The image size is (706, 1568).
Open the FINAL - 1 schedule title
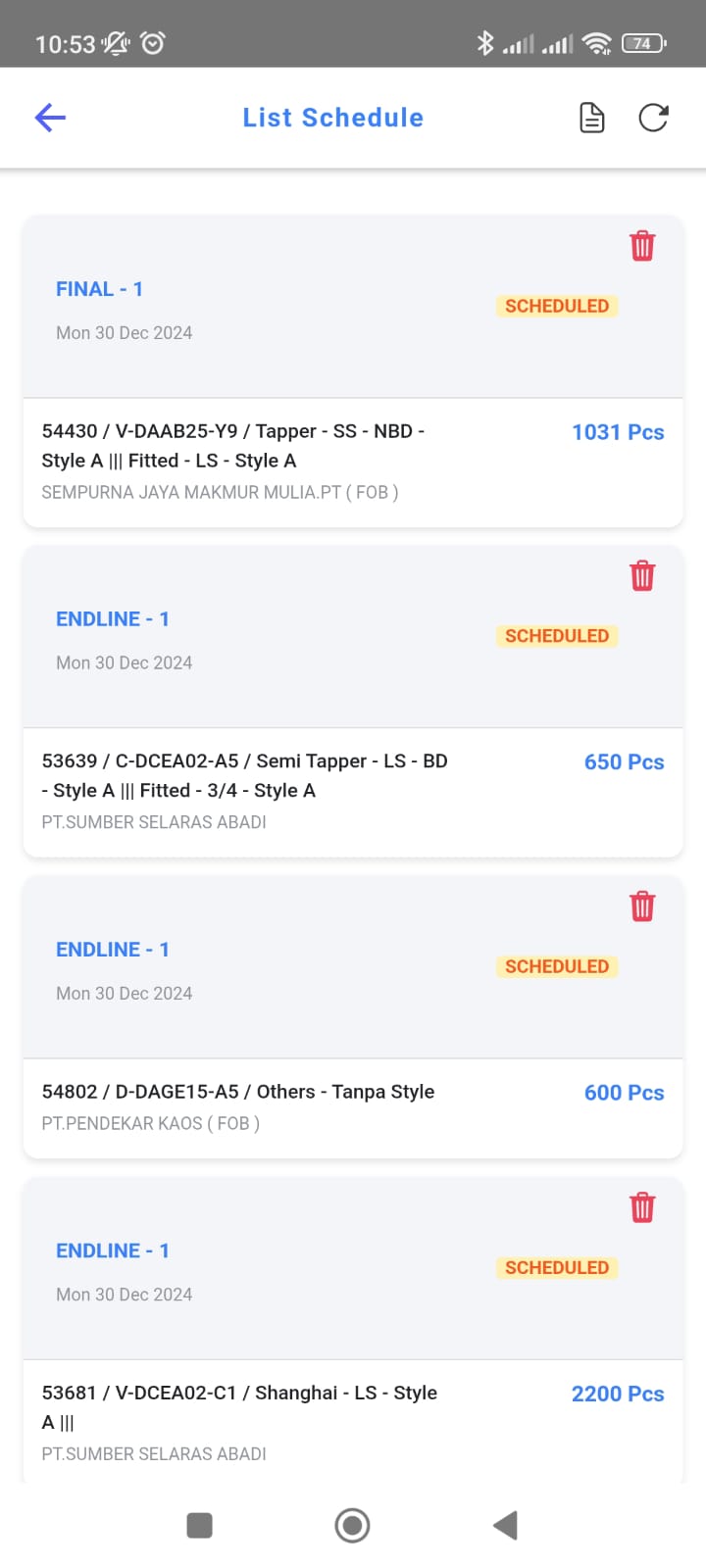(99, 289)
